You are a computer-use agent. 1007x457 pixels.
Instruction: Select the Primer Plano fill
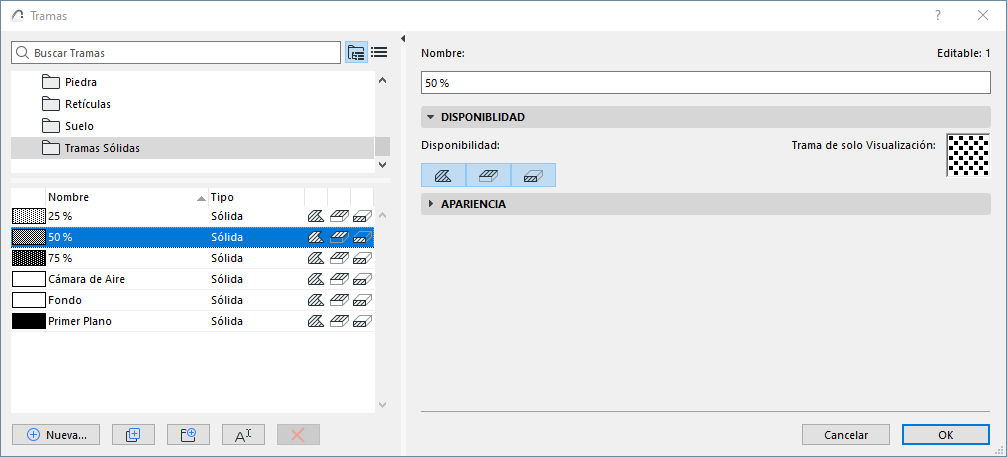[193, 321]
